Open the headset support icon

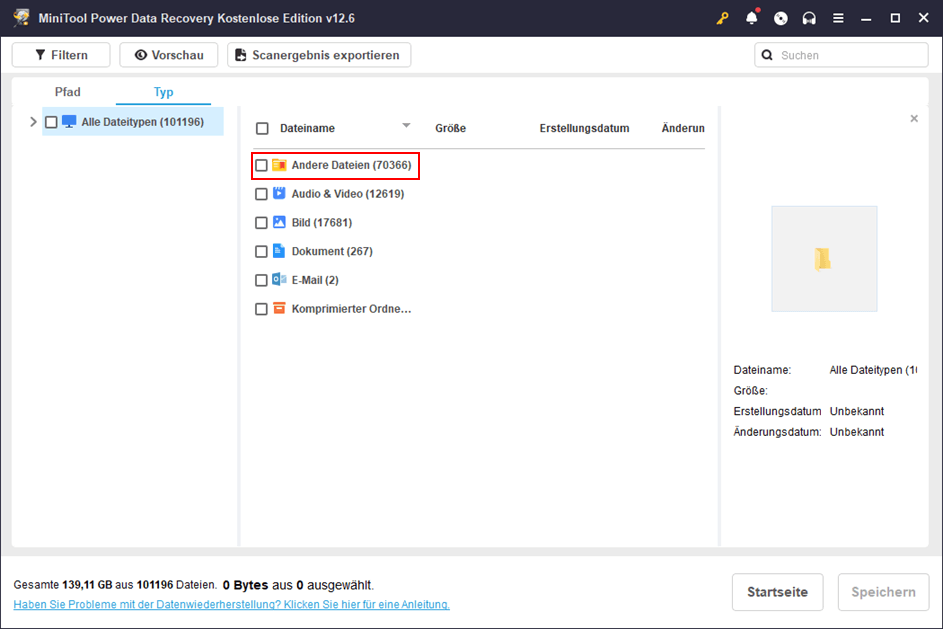tap(809, 18)
